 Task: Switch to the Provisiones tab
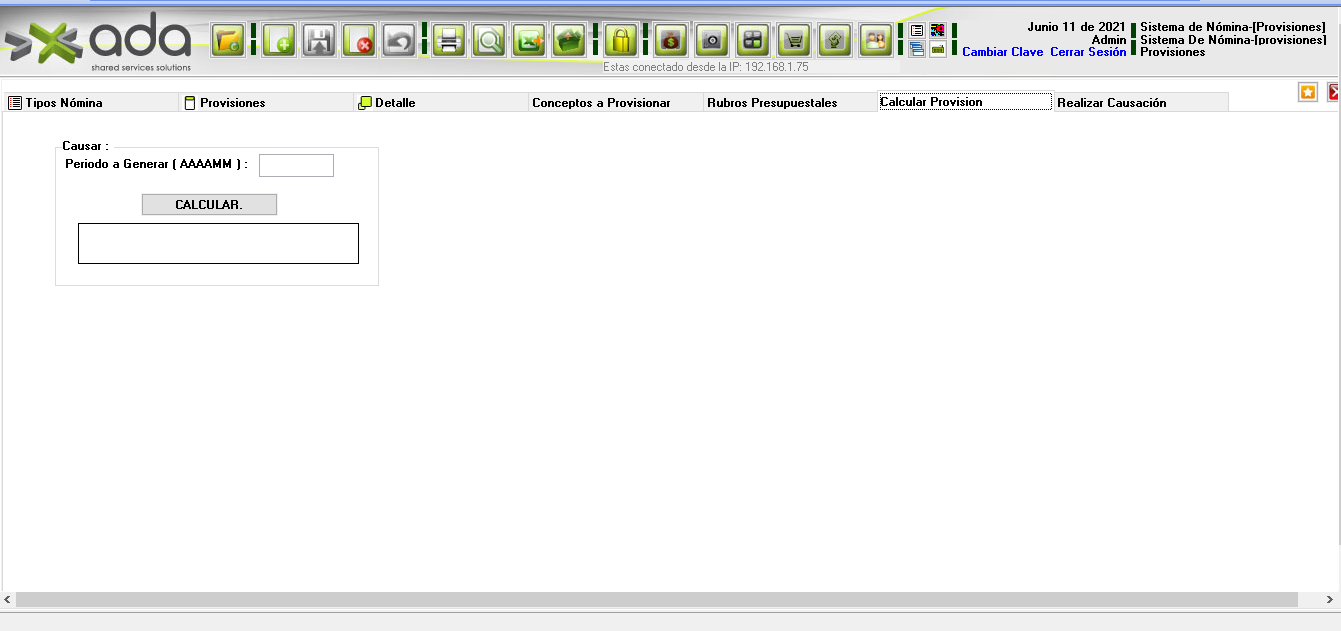pos(267,102)
